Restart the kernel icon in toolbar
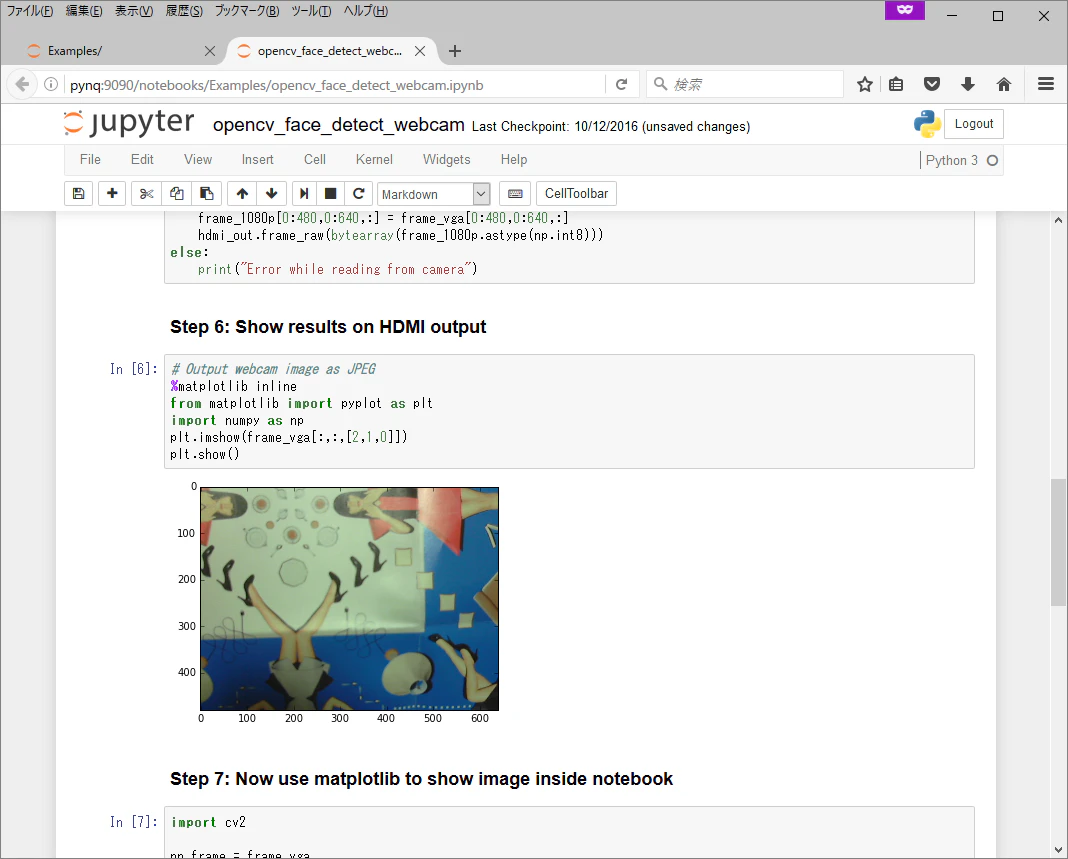 tap(358, 193)
